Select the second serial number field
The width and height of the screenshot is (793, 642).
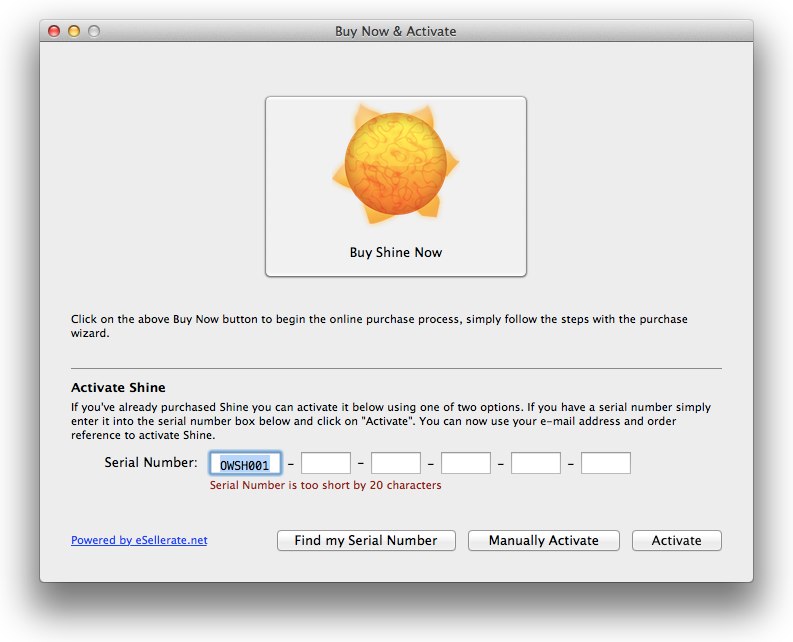326,463
